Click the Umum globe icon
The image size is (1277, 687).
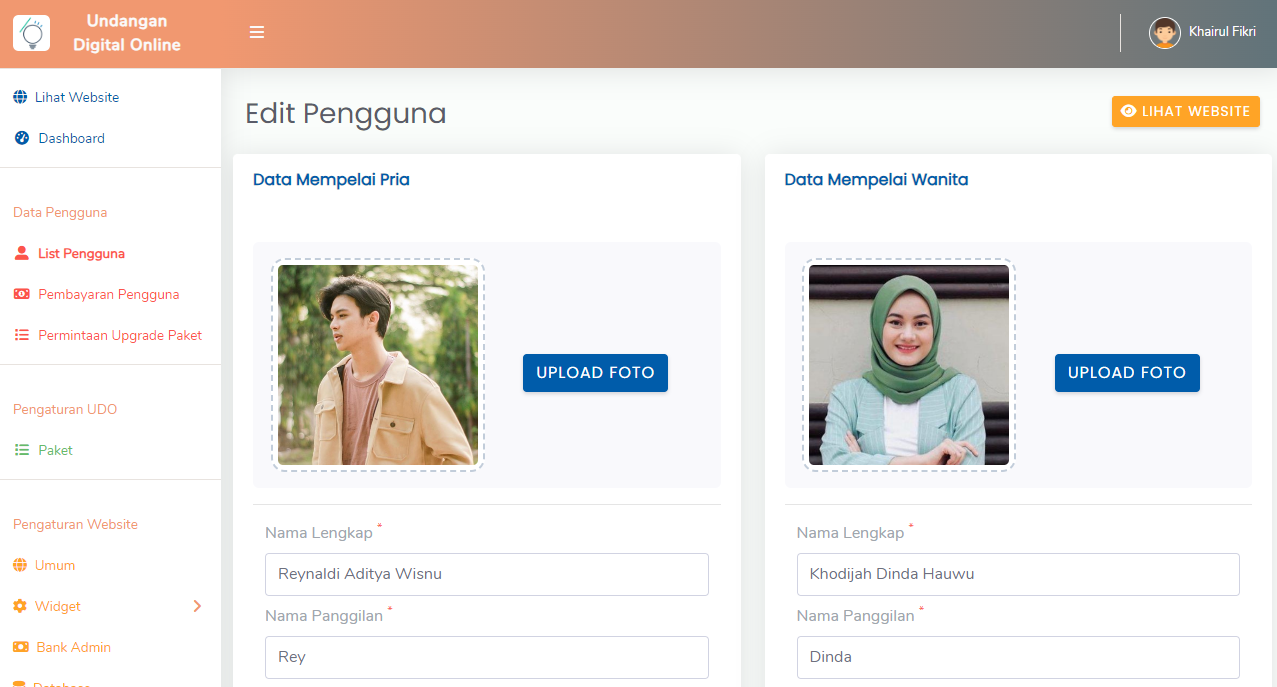click(x=20, y=565)
